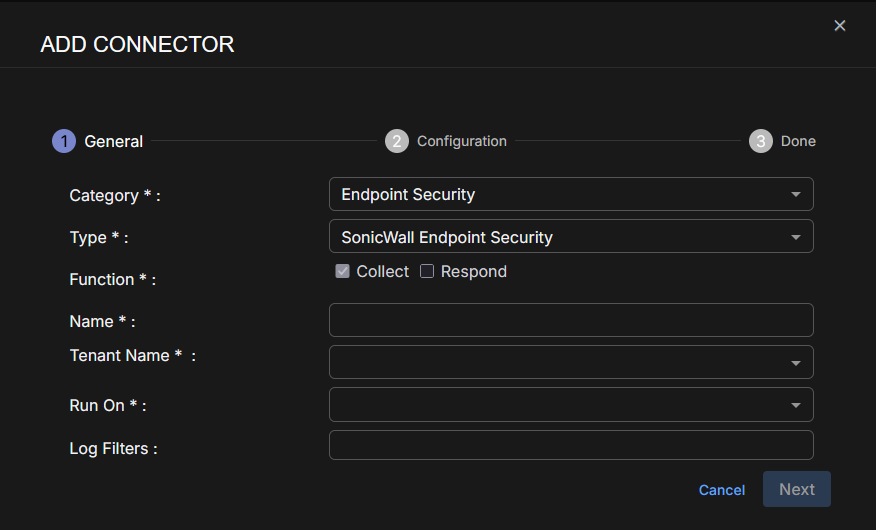Image resolution: width=876 pixels, height=530 pixels.
Task: Expand the Run On dropdown
Action: point(571,405)
